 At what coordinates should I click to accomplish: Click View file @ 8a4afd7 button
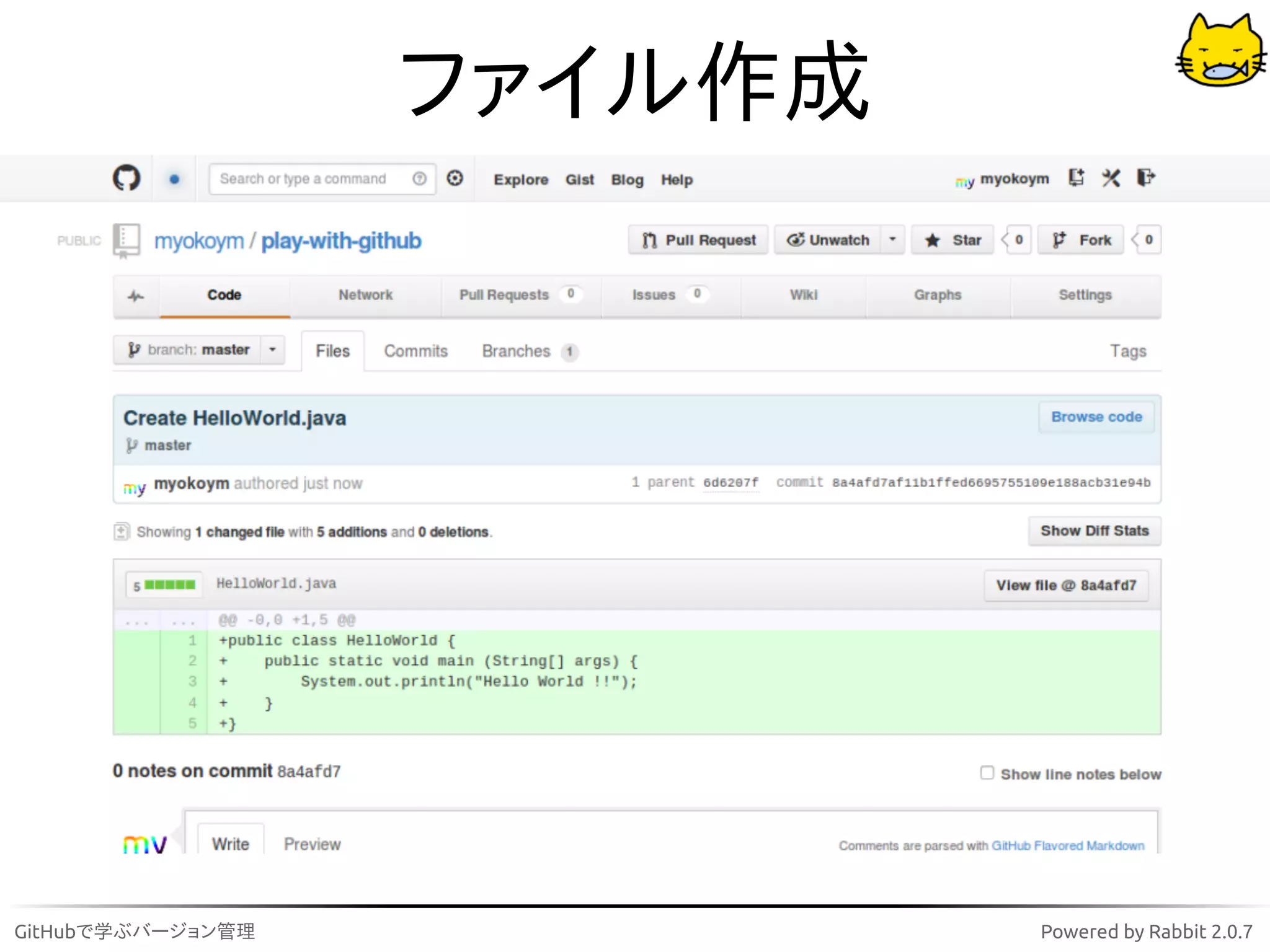(x=1066, y=586)
